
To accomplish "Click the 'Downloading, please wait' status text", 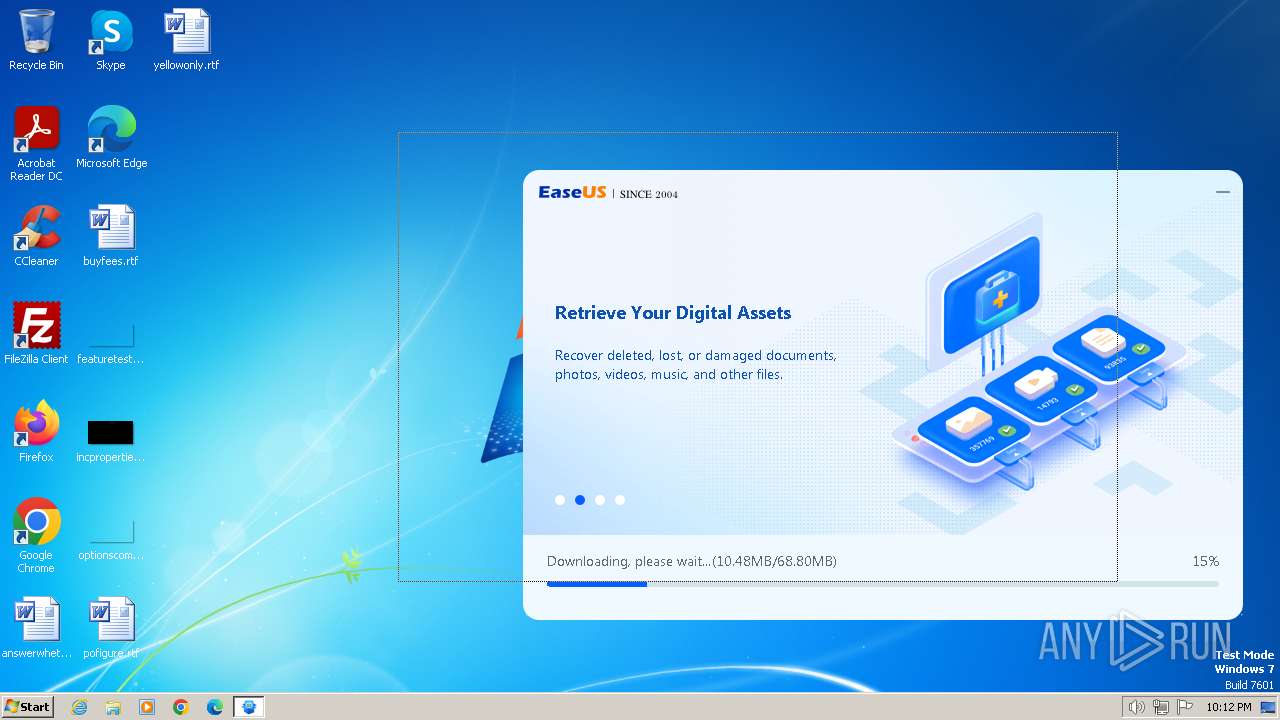I will pos(692,561).
